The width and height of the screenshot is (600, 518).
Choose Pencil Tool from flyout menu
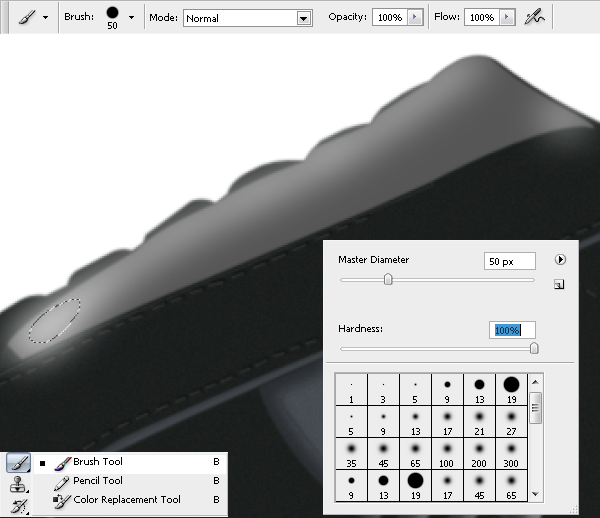point(130,481)
